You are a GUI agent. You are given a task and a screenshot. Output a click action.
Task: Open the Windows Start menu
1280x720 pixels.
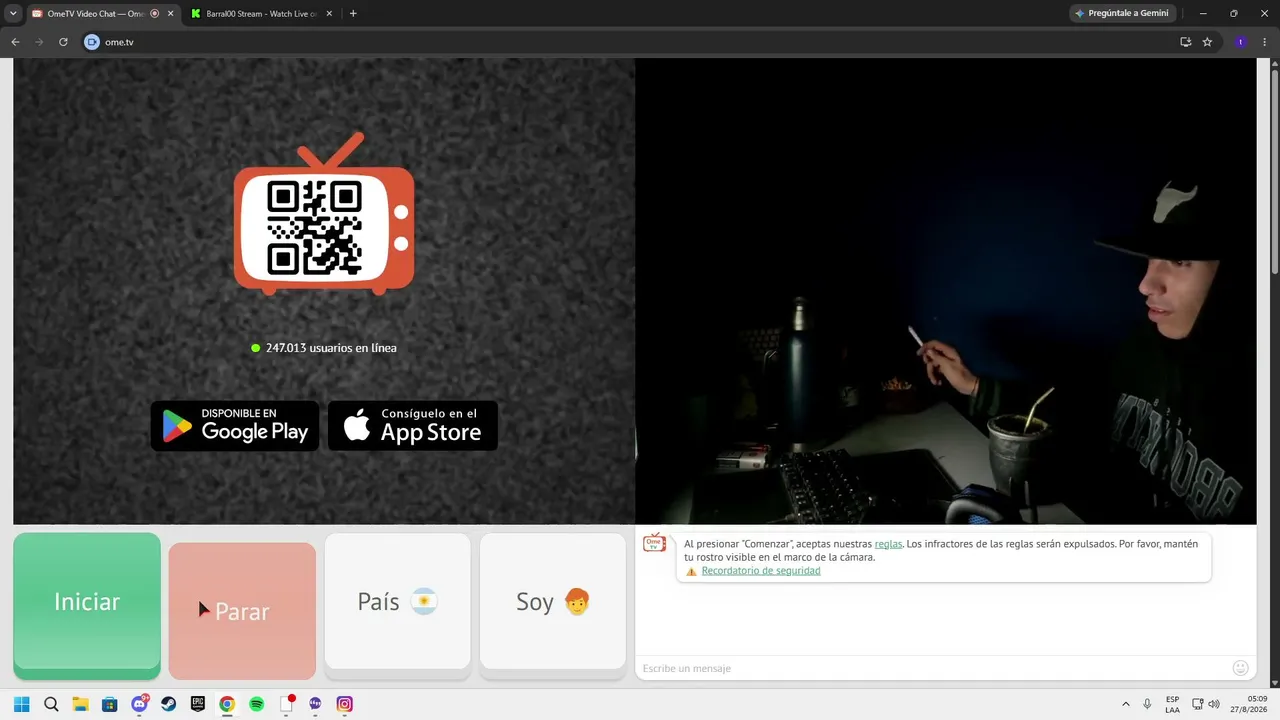pyautogui.click(x=21, y=704)
